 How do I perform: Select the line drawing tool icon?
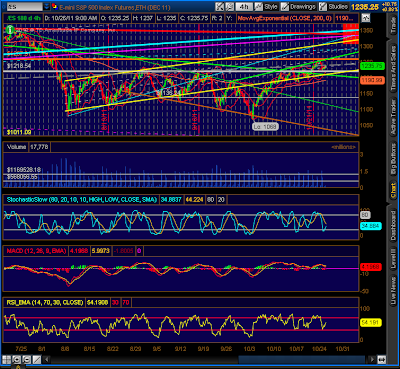click(36, 360)
